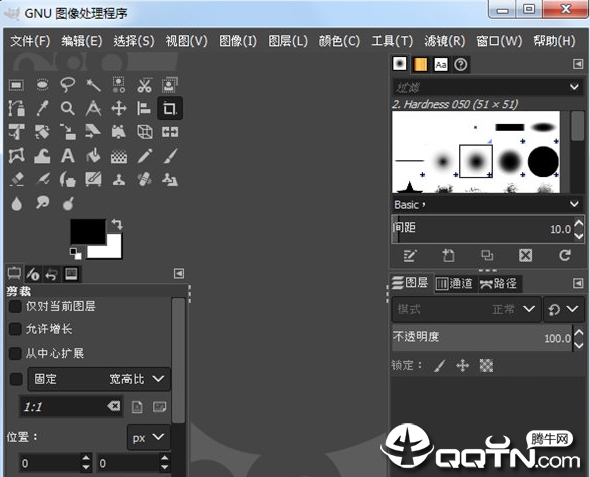Select the Dodge/Burn tool
The height and width of the screenshot is (477, 590).
tap(68, 204)
